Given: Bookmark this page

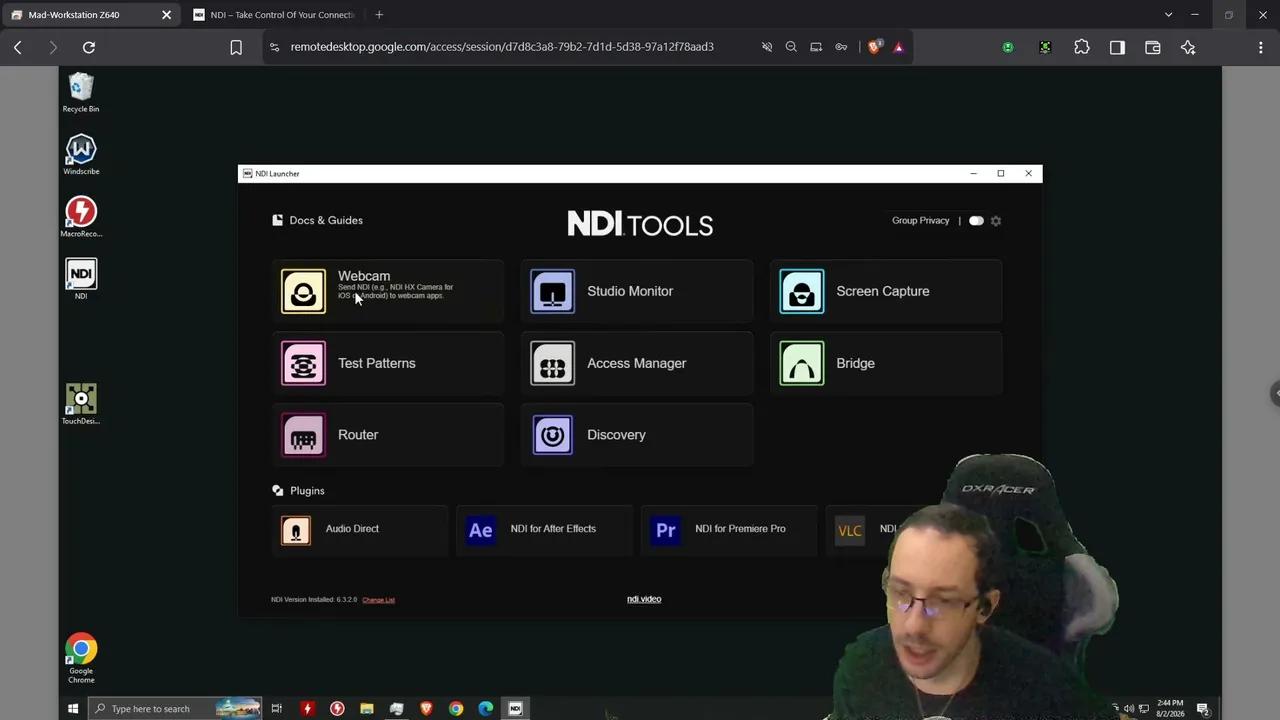Looking at the screenshot, I should tap(236, 47).
